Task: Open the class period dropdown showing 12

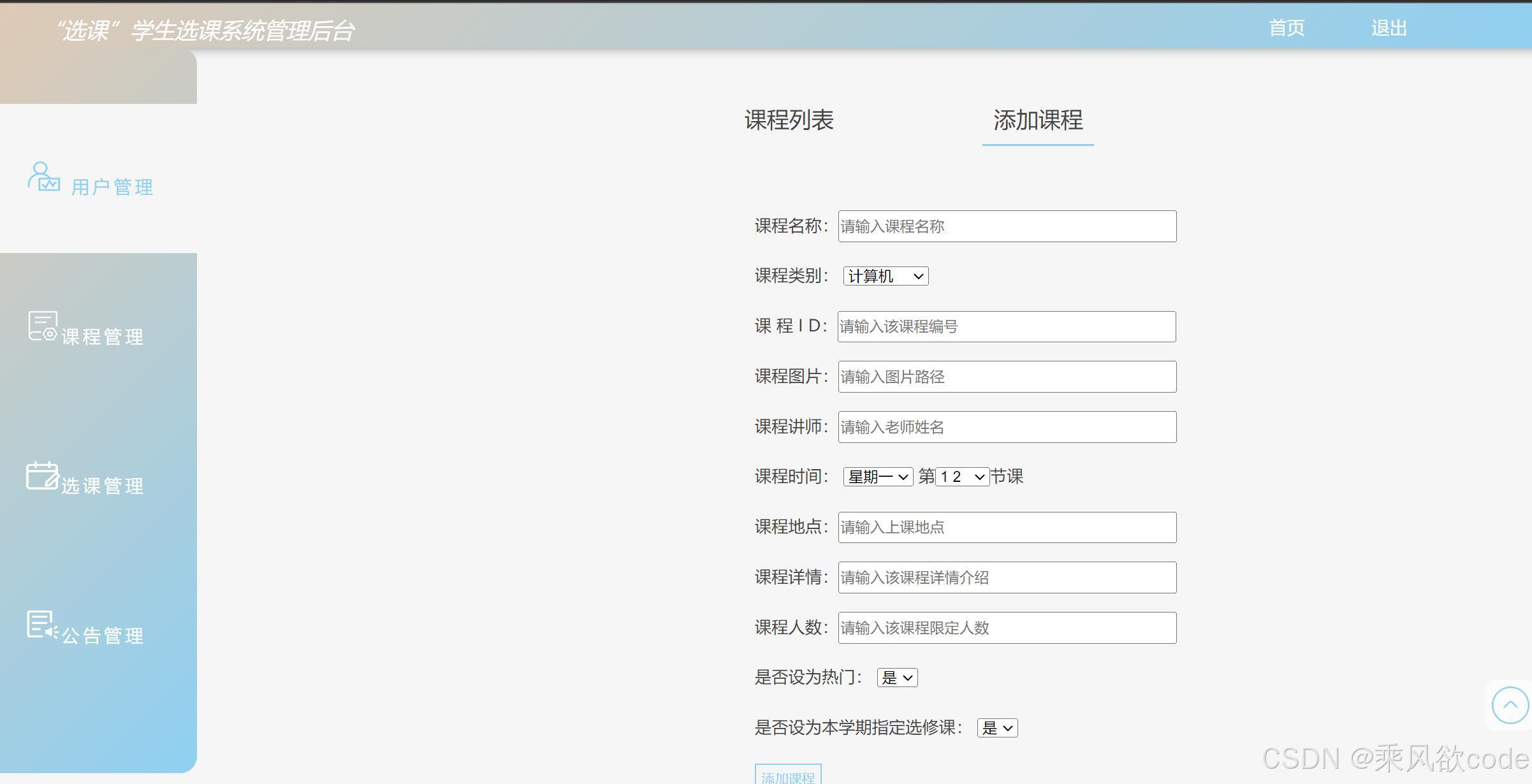Action: tap(960, 476)
